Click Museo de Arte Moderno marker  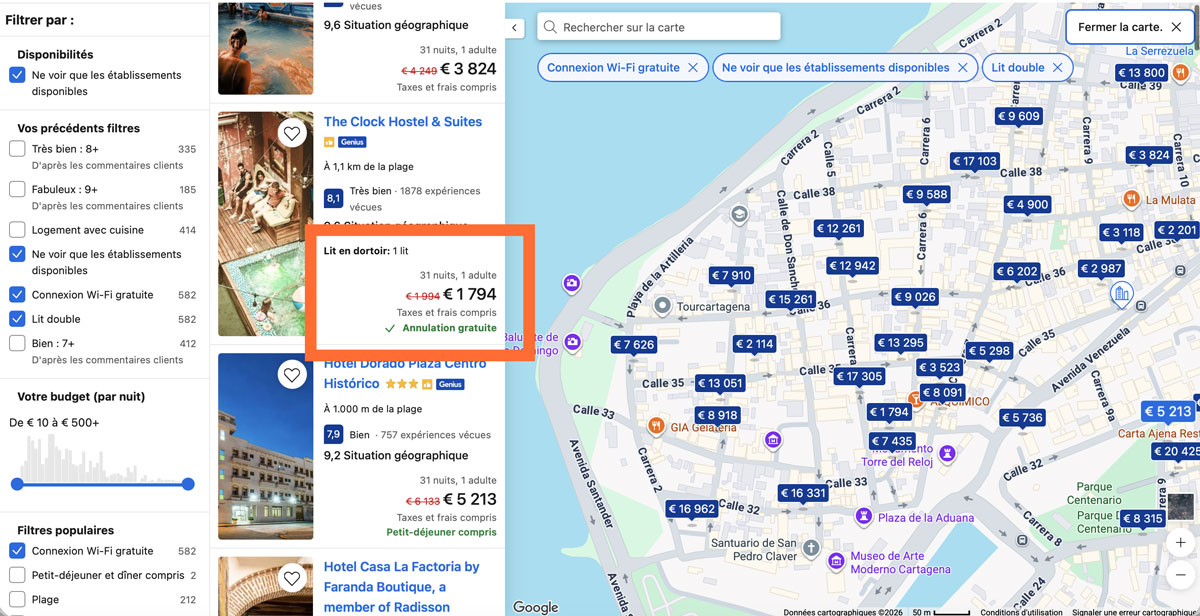[836, 562]
